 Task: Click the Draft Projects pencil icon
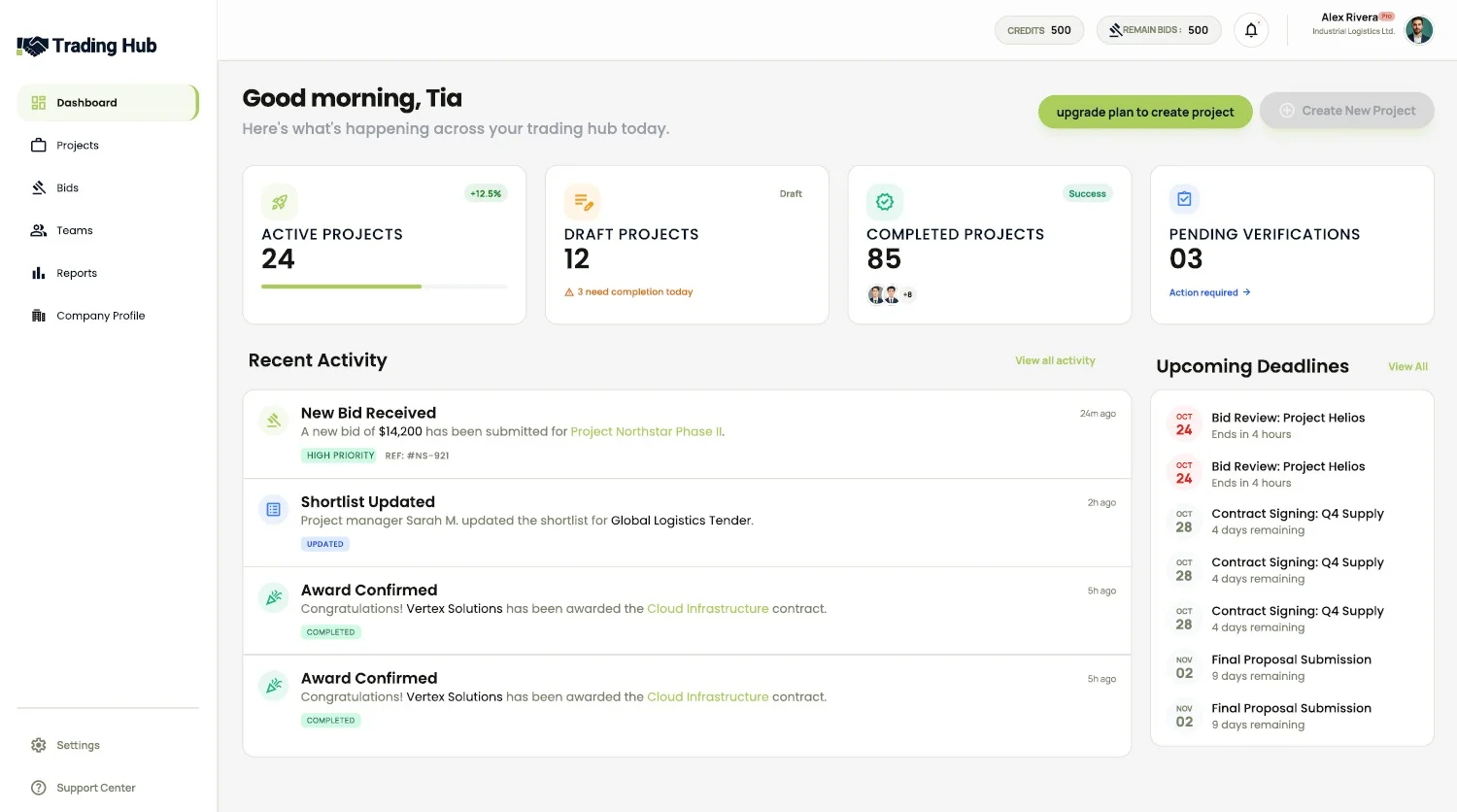point(583,202)
